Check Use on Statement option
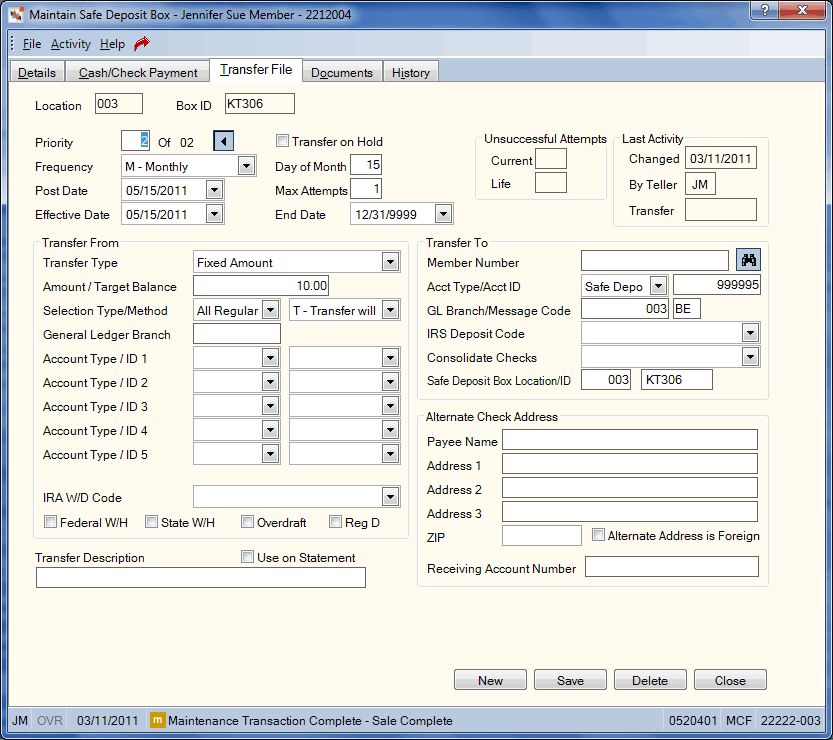833x740 pixels. pos(247,557)
